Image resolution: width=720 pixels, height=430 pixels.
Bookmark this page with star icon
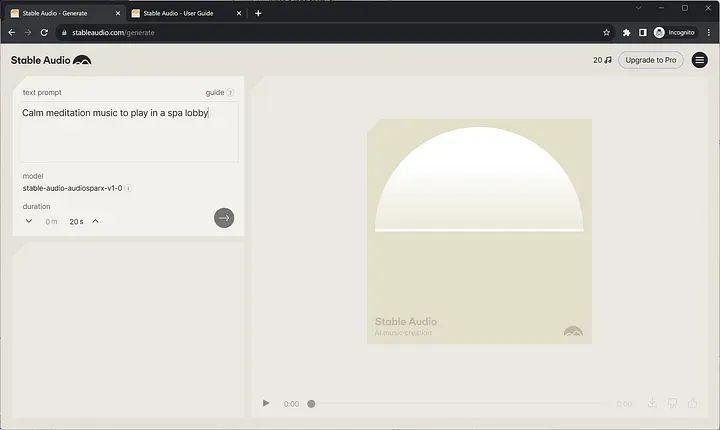(x=606, y=32)
